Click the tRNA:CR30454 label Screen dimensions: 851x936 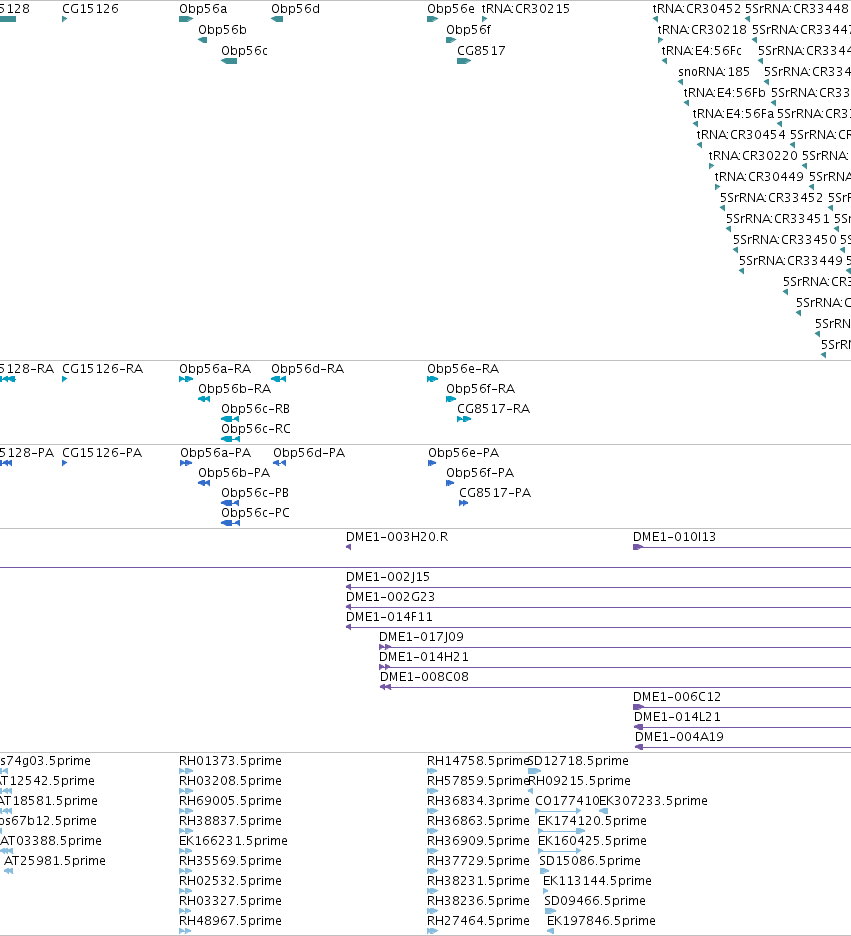point(741,134)
